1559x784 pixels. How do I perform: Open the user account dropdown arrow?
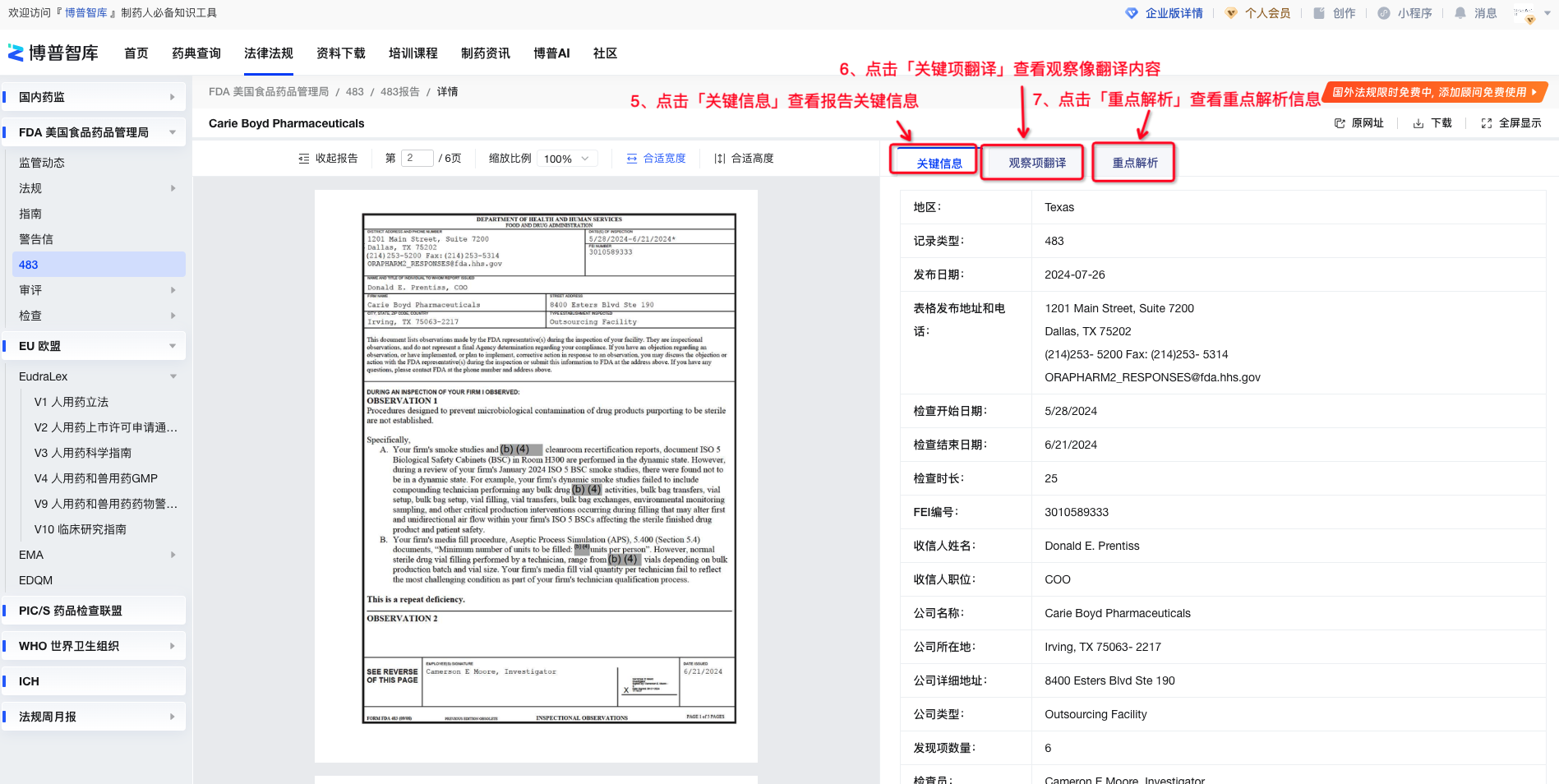1547,13
